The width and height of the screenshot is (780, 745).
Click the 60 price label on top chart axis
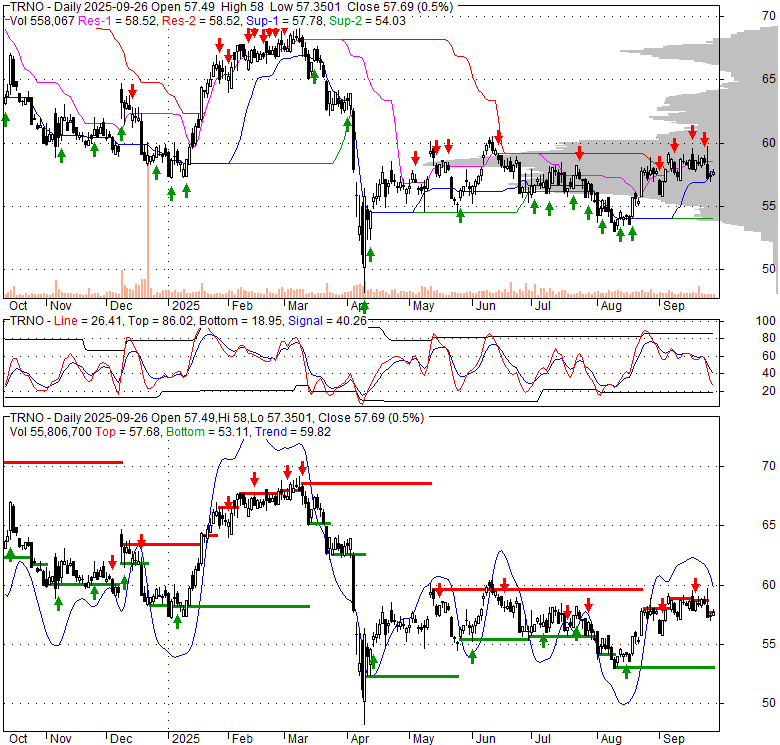point(769,143)
